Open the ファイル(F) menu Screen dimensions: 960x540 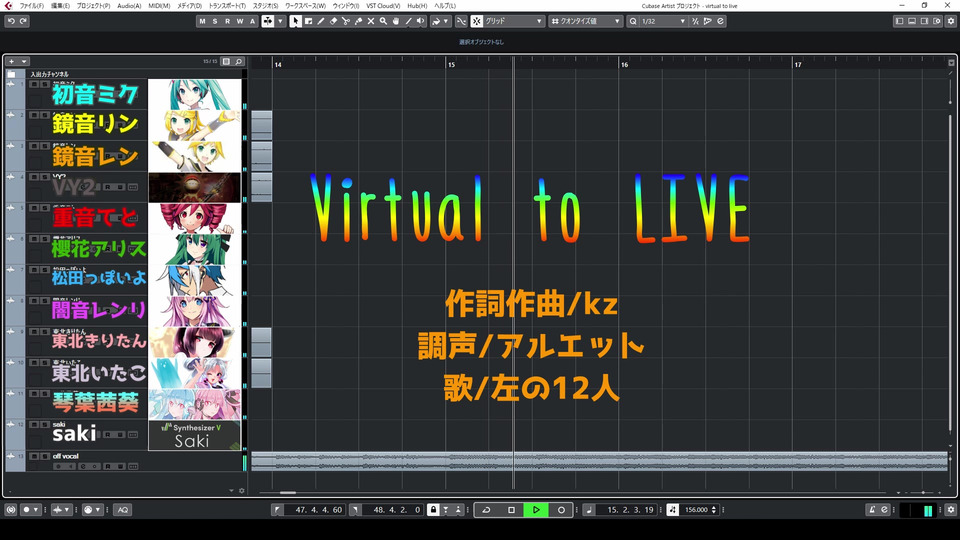pos(31,6)
